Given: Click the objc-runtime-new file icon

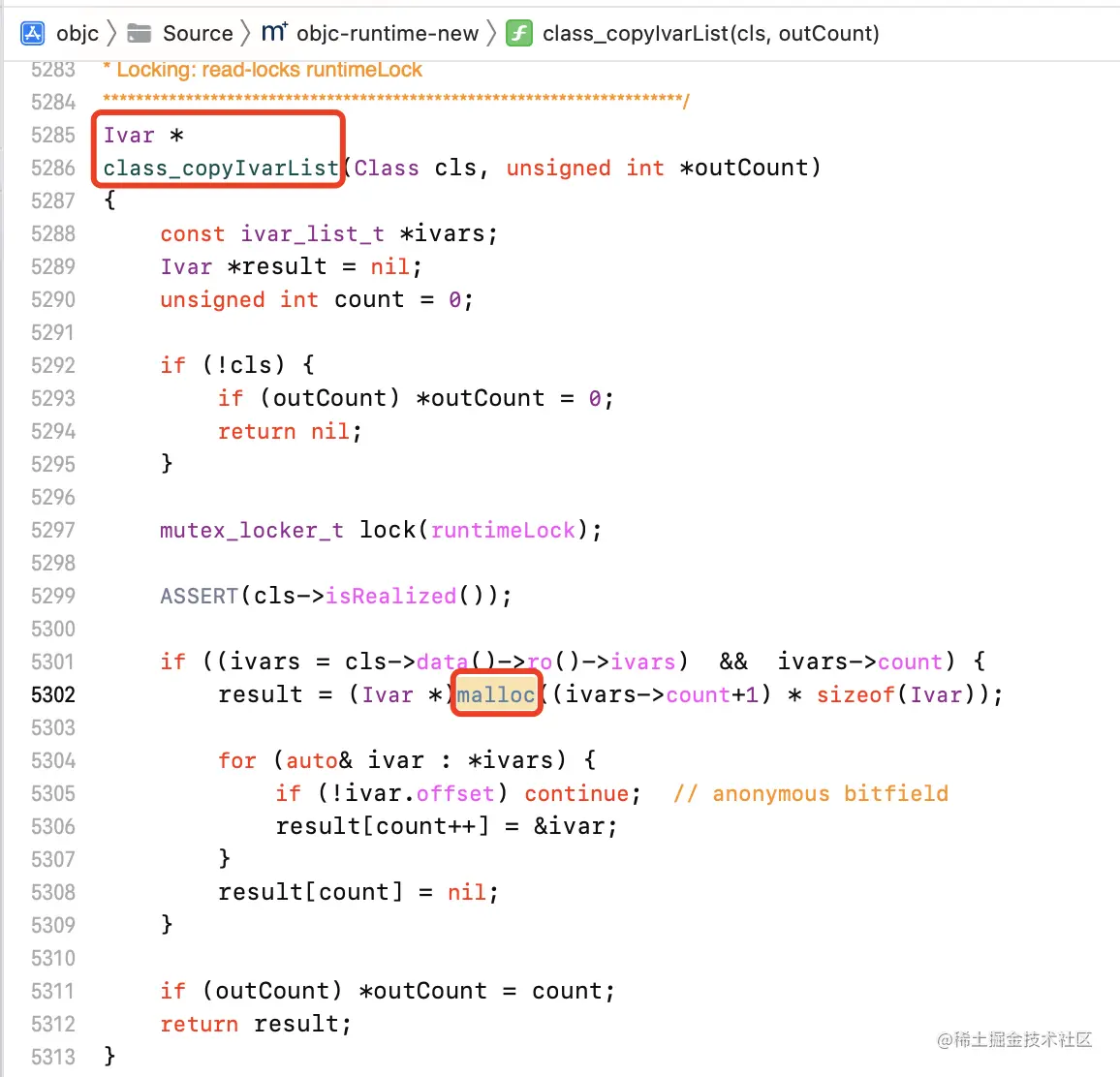Looking at the screenshot, I should click(x=273, y=33).
